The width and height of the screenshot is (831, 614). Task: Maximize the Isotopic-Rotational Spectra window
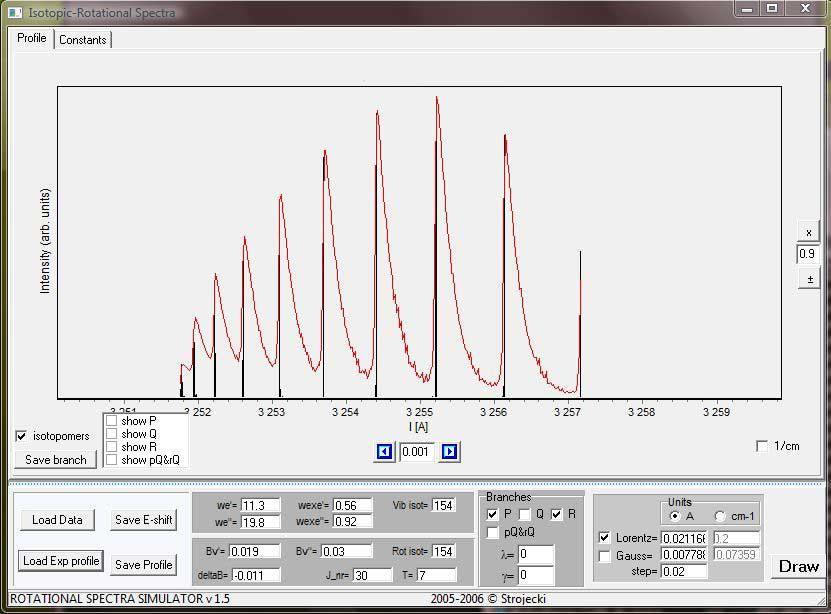pyautogui.click(x=772, y=8)
